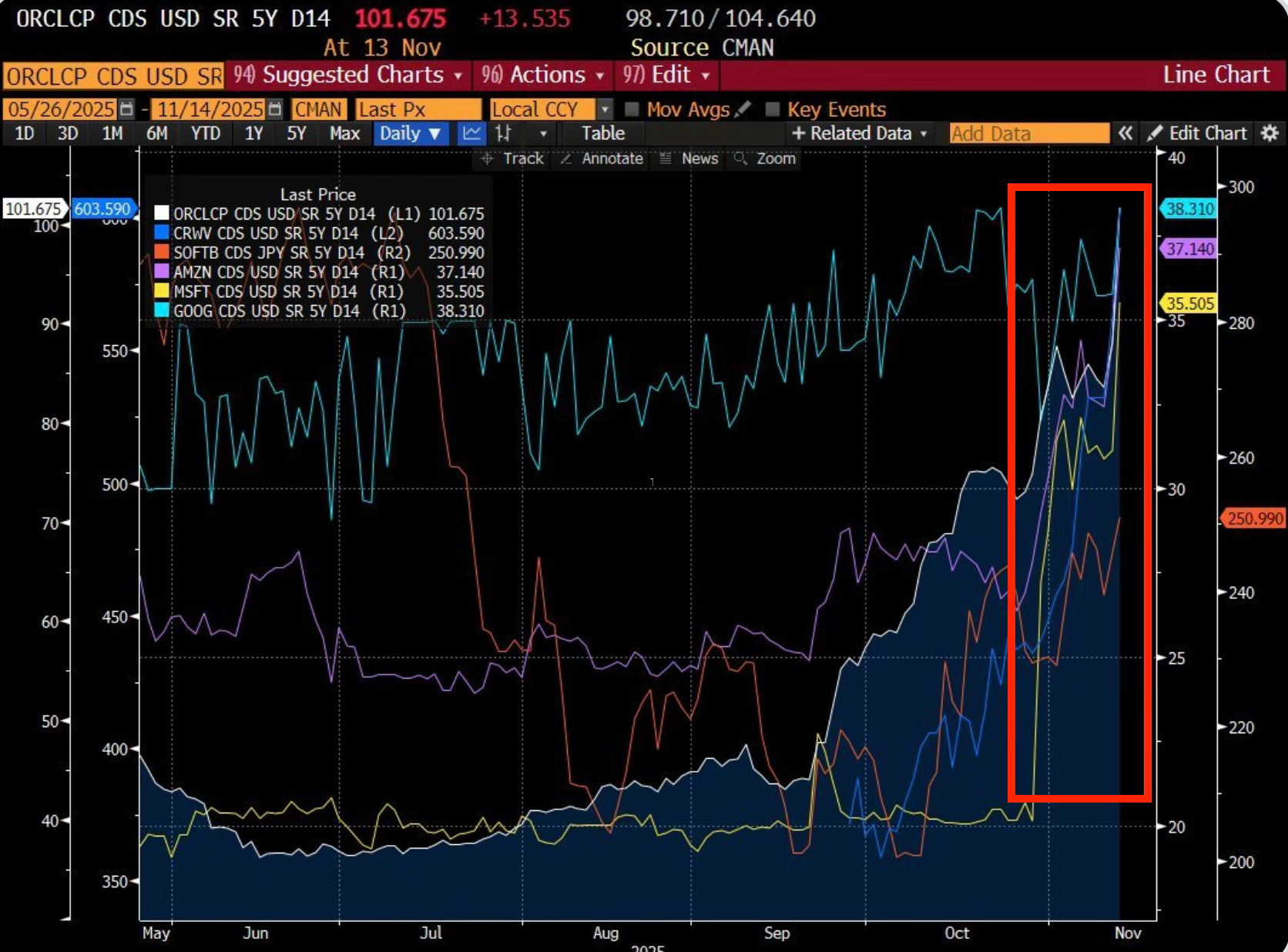
Task: Click the start date field 05/26/2025
Action: [62, 109]
